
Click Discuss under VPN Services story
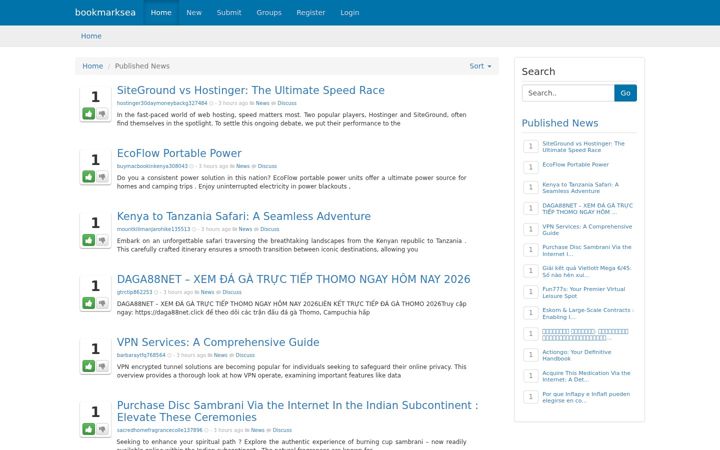(245, 355)
